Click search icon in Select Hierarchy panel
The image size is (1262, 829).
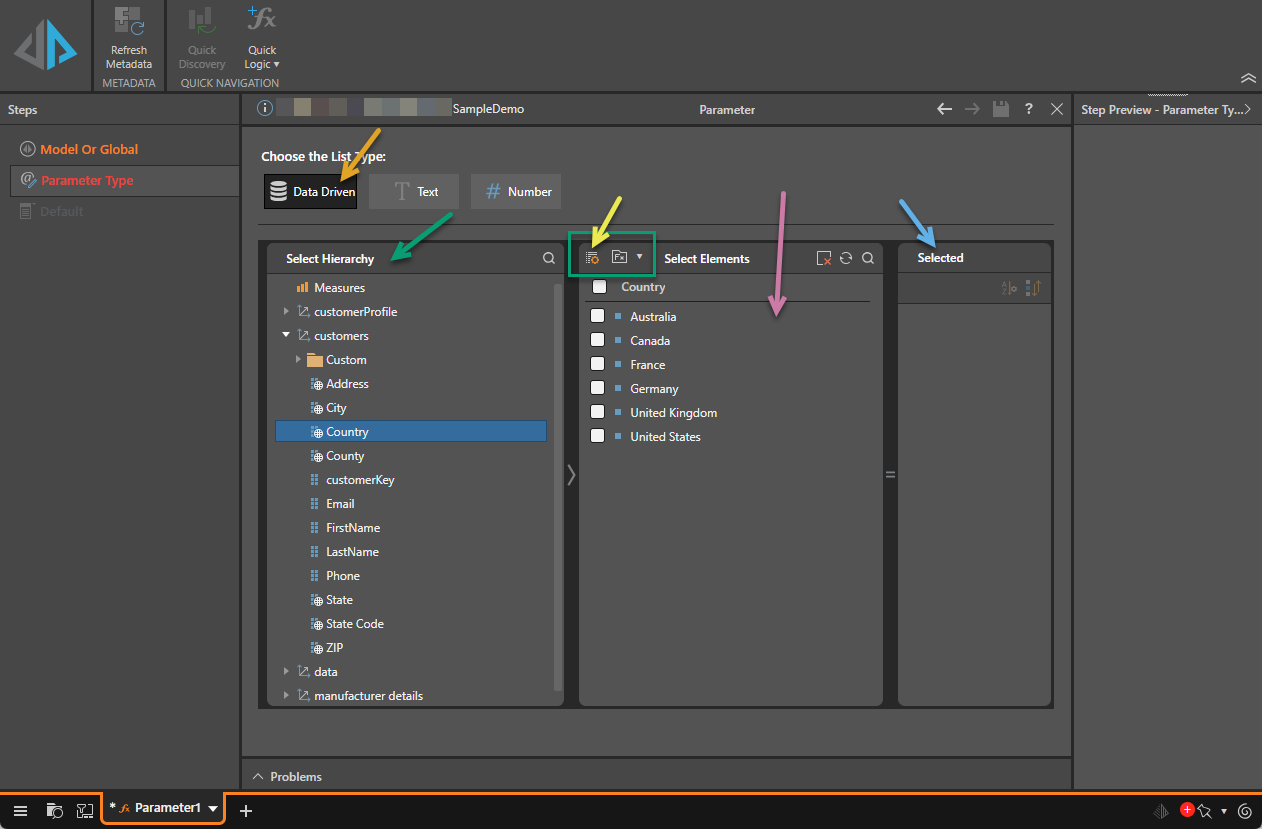(x=549, y=258)
